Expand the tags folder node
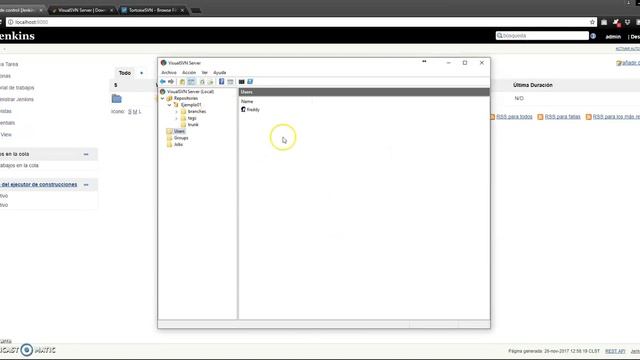Viewport: 640px width, 360px height. click(176, 118)
